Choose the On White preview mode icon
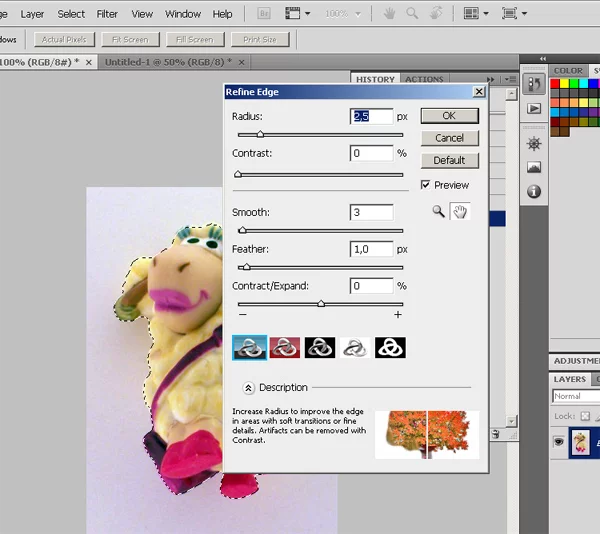This screenshot has height=534, width=600. coord(355,348)
